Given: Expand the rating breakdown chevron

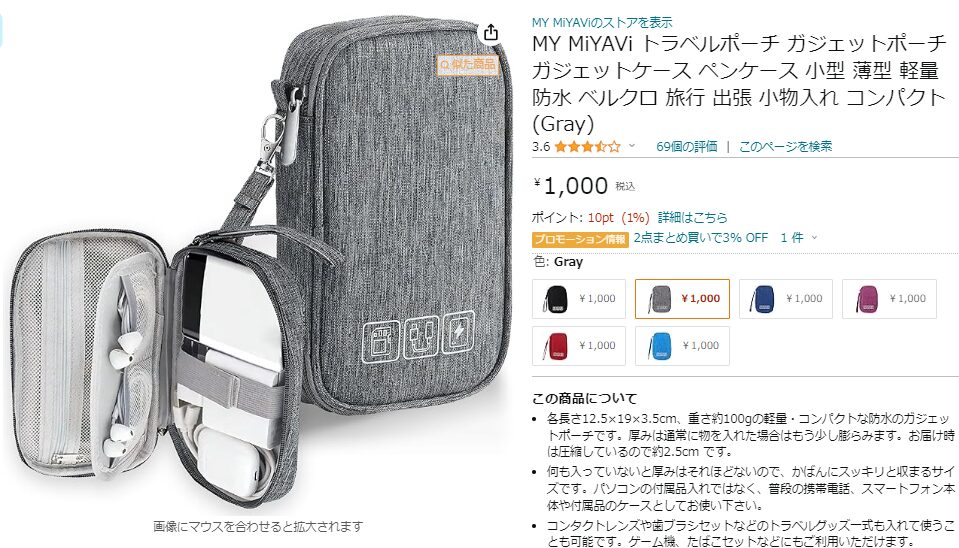Looking at the screenshot, I should tap(632, 146).
